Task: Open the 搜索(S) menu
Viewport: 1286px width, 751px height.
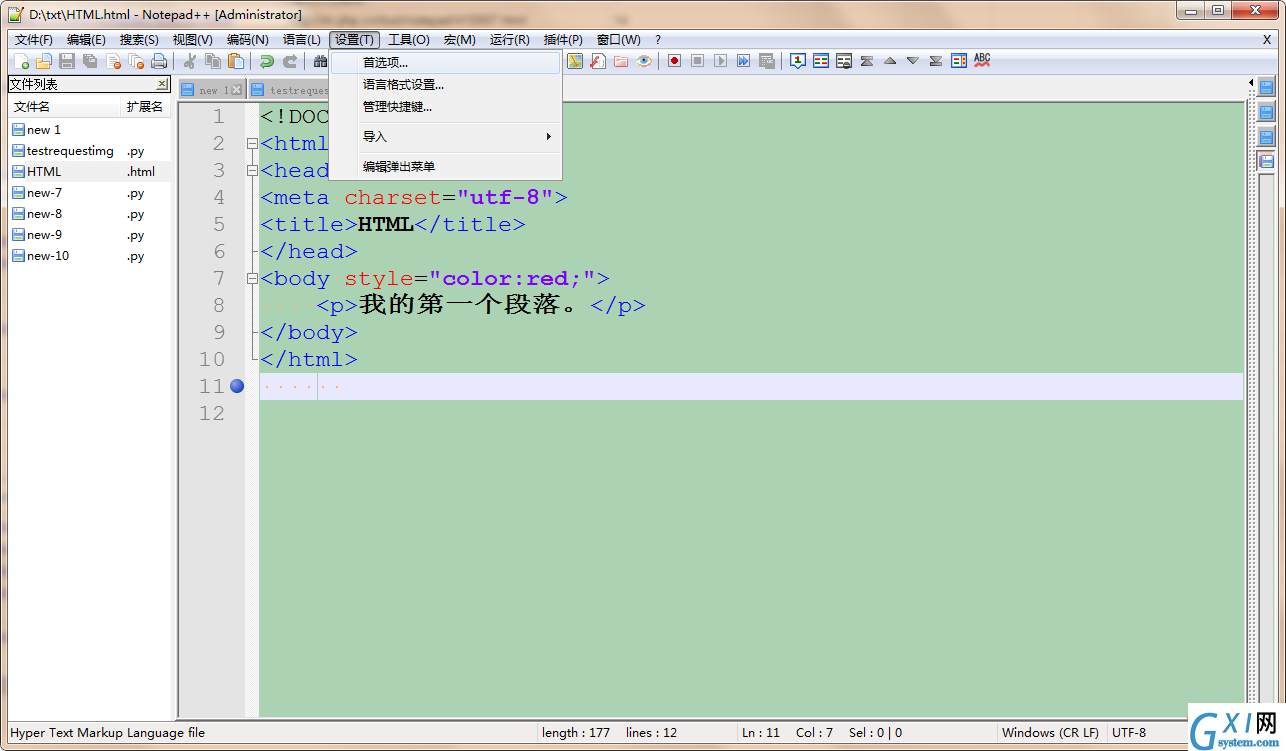Action: 139,40
